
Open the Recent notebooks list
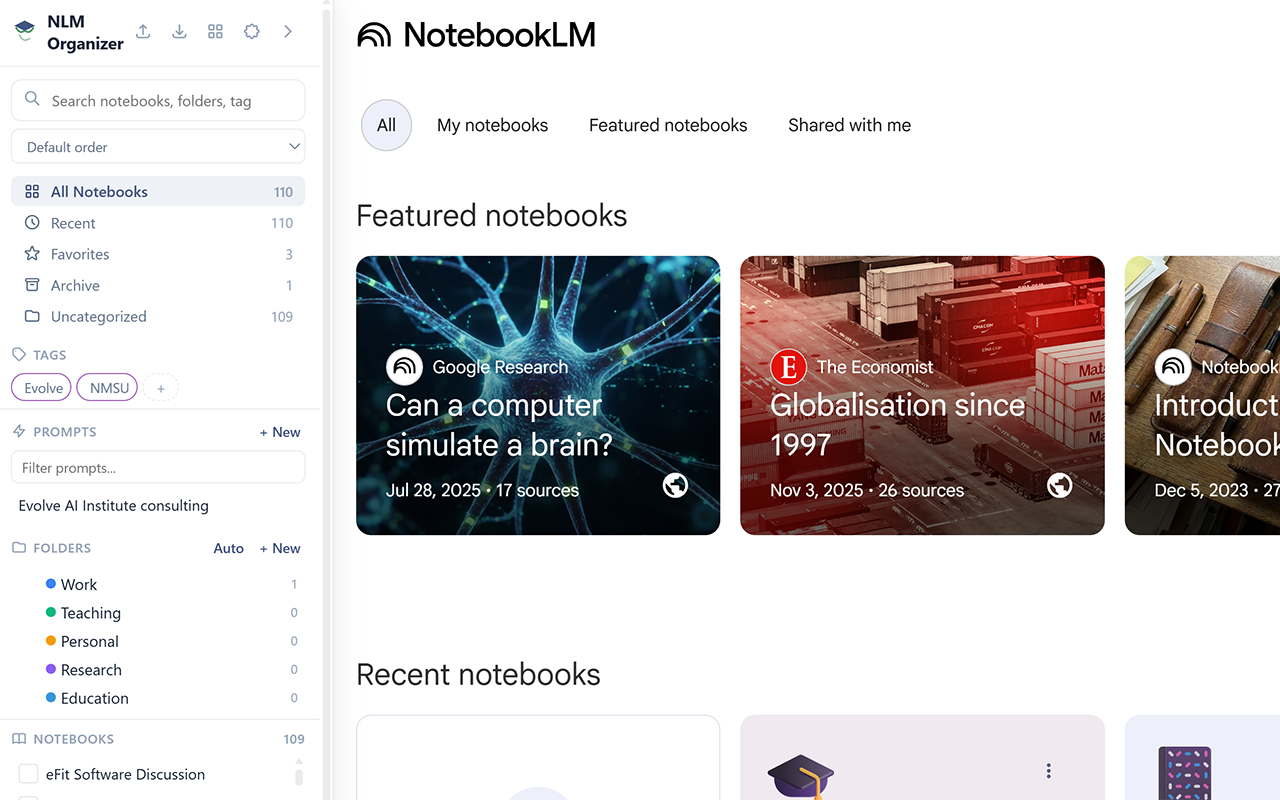point(158,223)
